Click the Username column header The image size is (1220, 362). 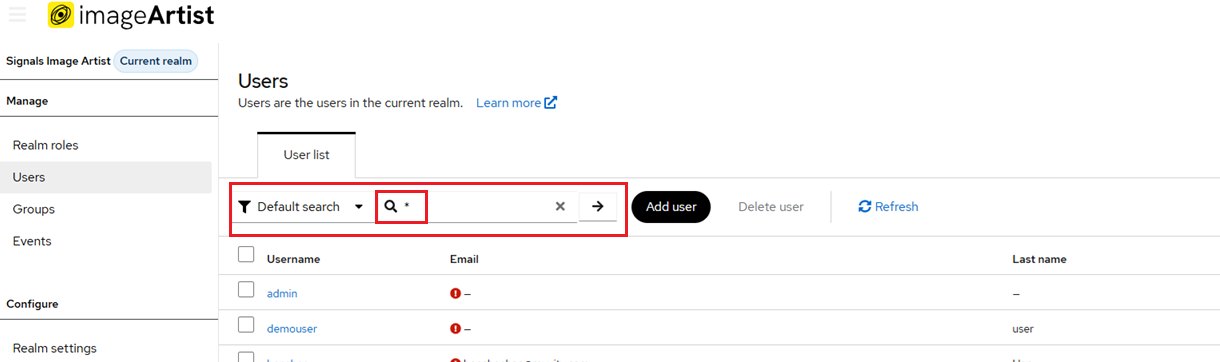point(293,259)
